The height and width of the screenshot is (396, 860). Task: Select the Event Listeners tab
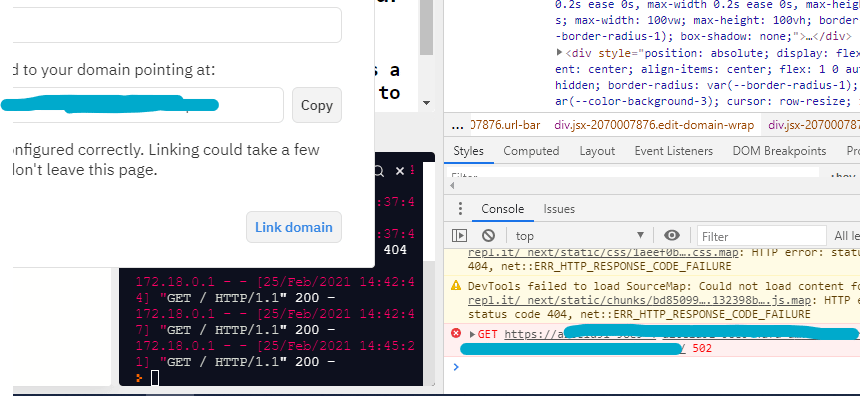[x=674, y=151]
